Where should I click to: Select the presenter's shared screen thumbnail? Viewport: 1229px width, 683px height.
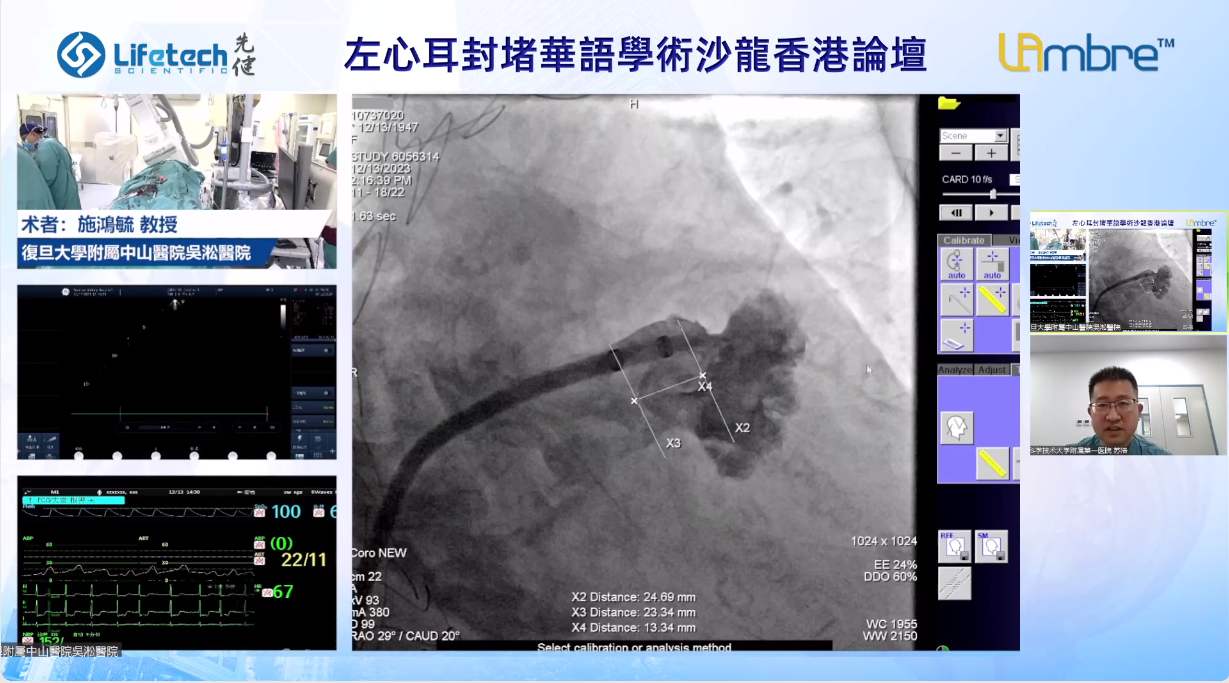(x=1128, y=271)
